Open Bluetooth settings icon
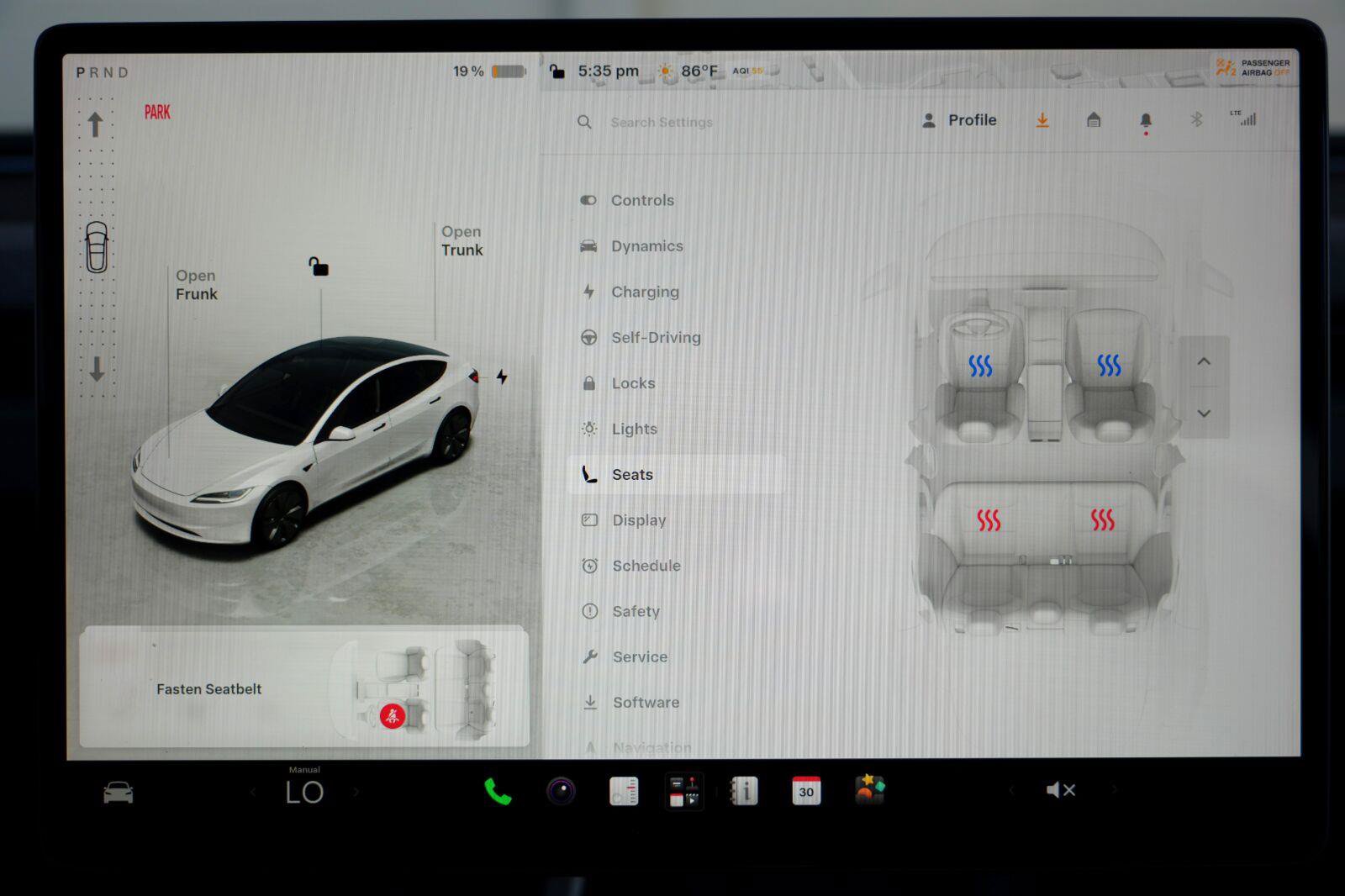The width and height of the screenshot is (1345, 896). (1196, 119)
